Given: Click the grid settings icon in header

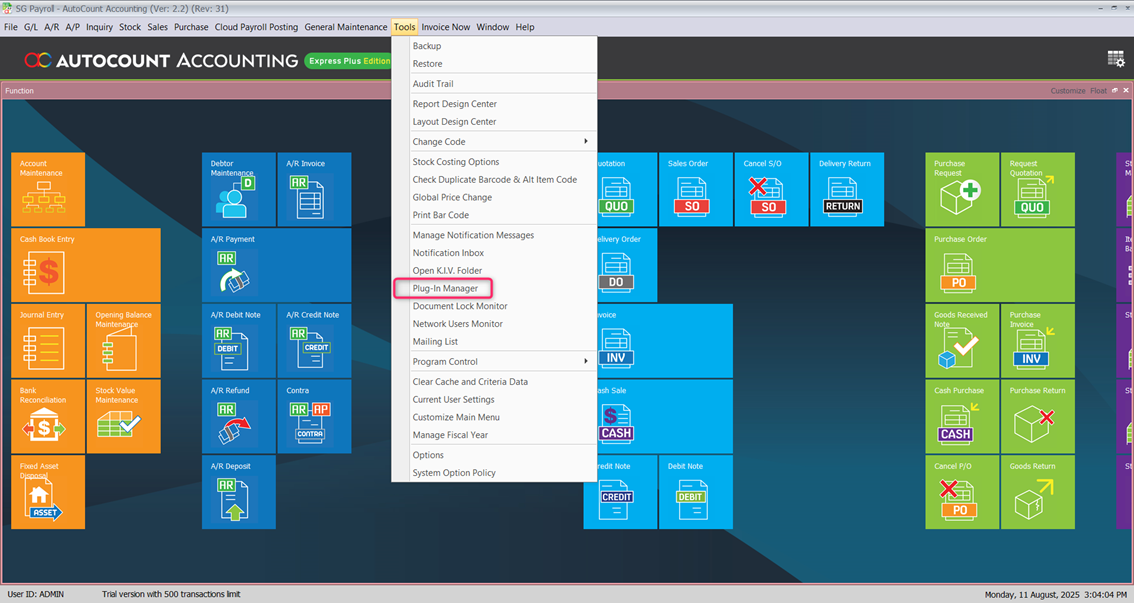Looking at the screenshot, I should tap(1116, 59).
